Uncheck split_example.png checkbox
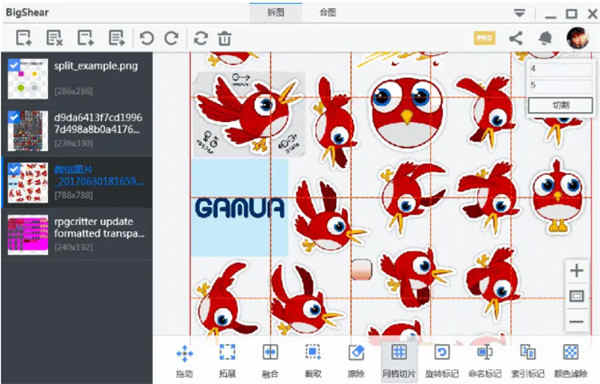600x384 pixels. click(14, 65)
